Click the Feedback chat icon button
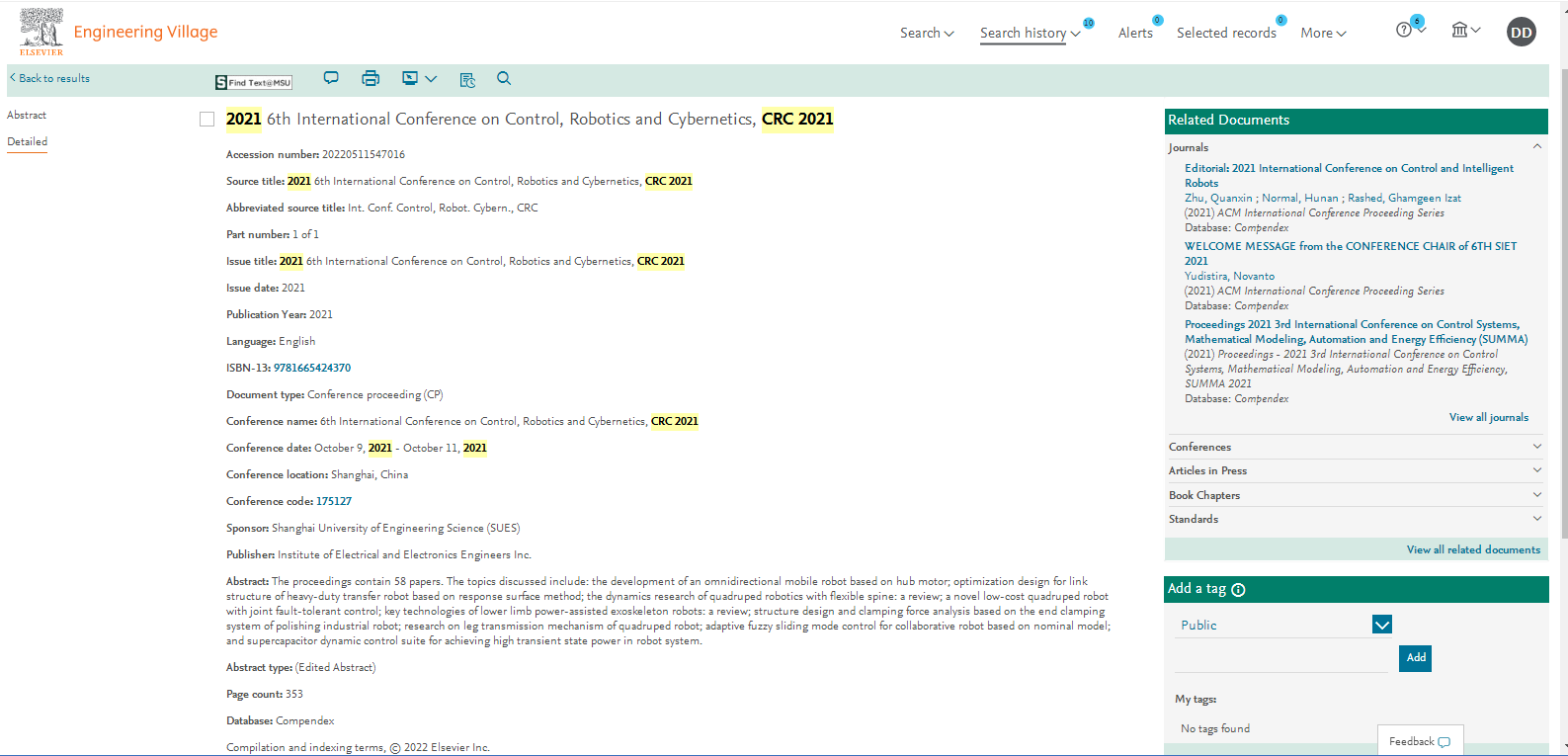Image resolution: width=1568 pixels, height=756 pixels. pyautogui.click(x=1420, y=741)
